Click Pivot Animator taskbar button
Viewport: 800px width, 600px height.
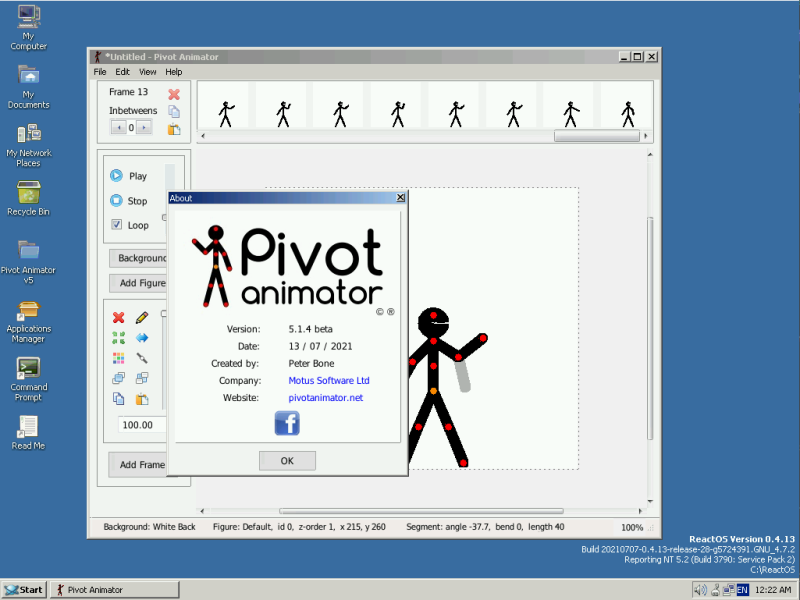115,590
